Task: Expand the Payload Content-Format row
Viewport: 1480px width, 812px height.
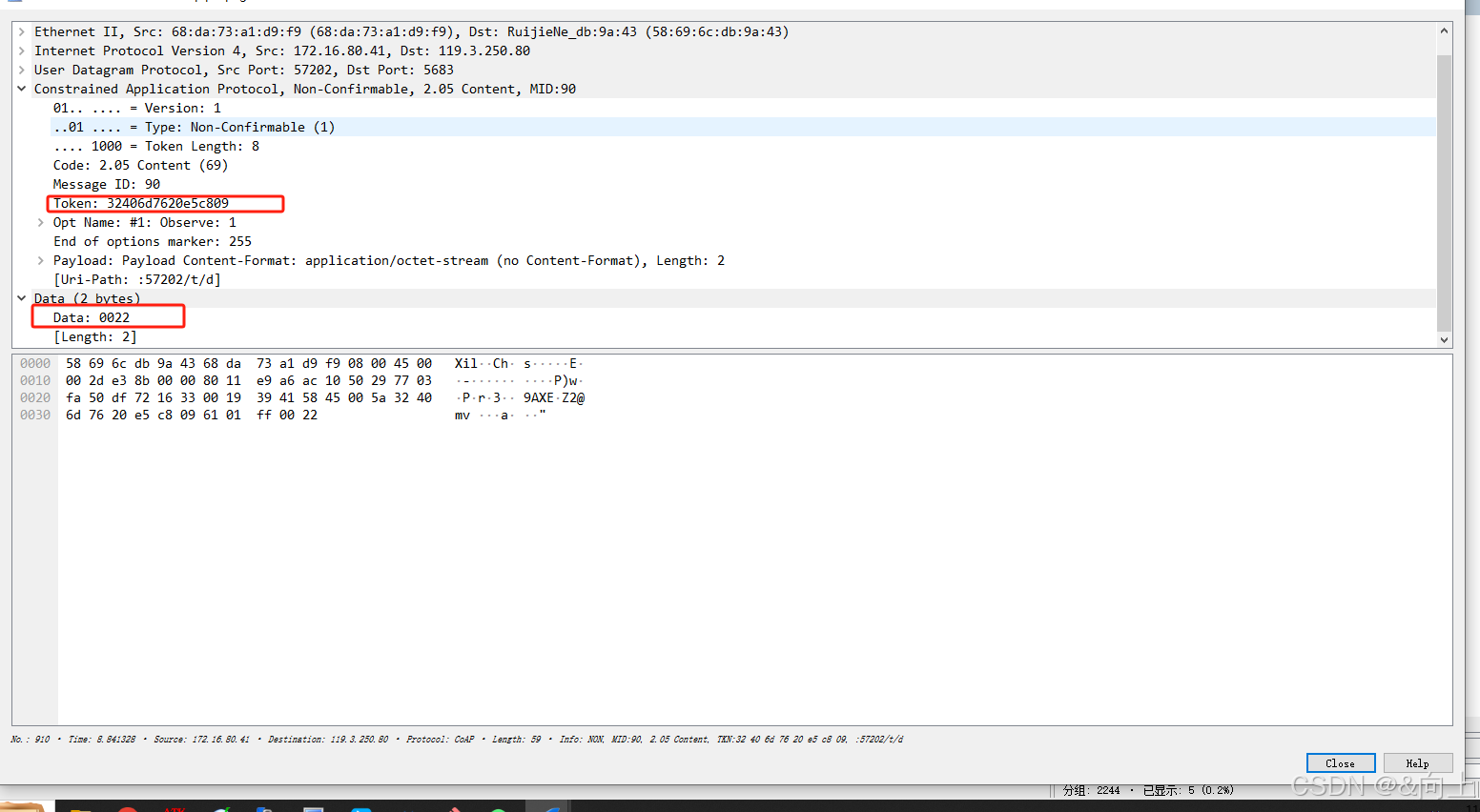Action: coord(40,260)
